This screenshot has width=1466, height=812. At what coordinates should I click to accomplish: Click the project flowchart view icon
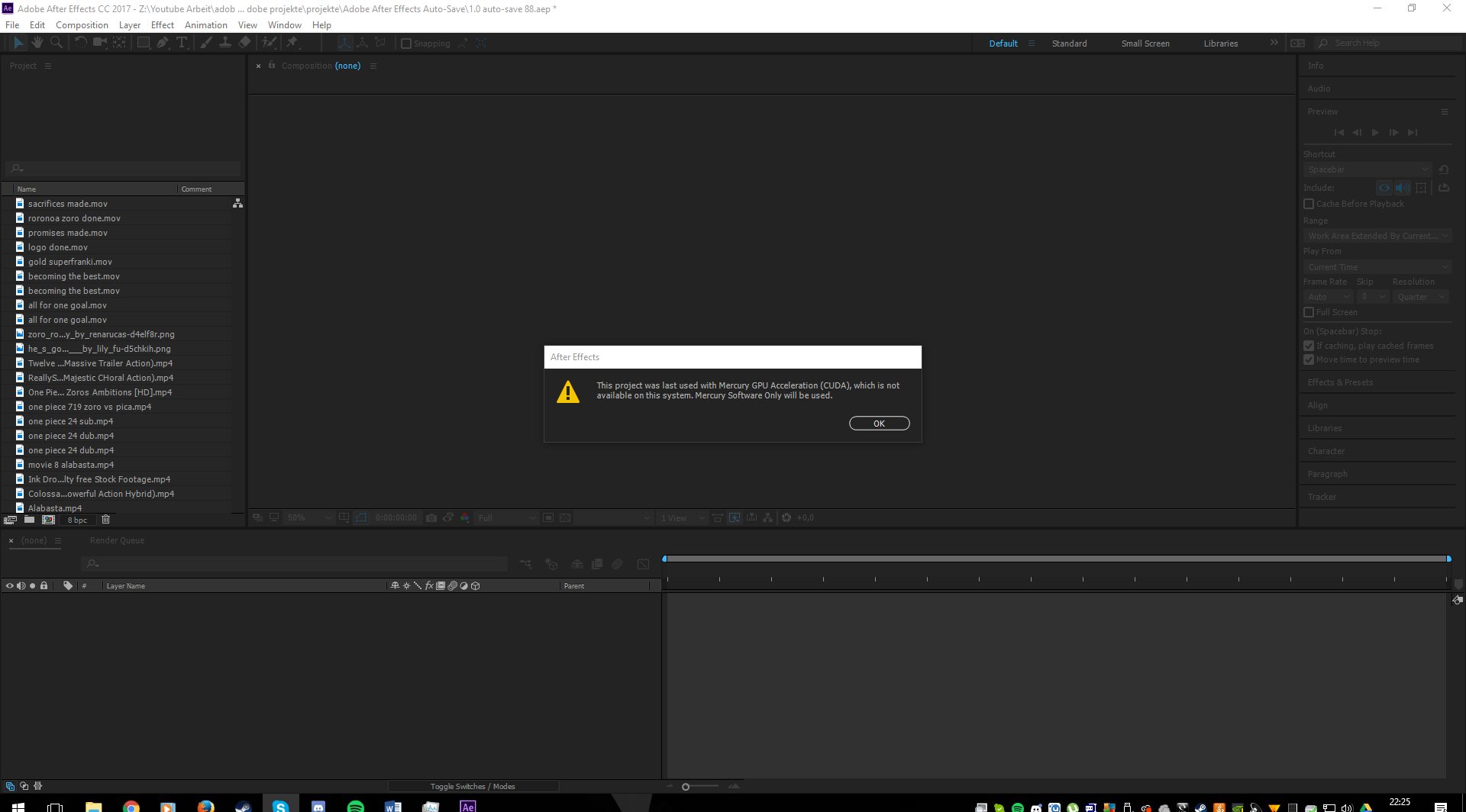click(x=237, y=203)
